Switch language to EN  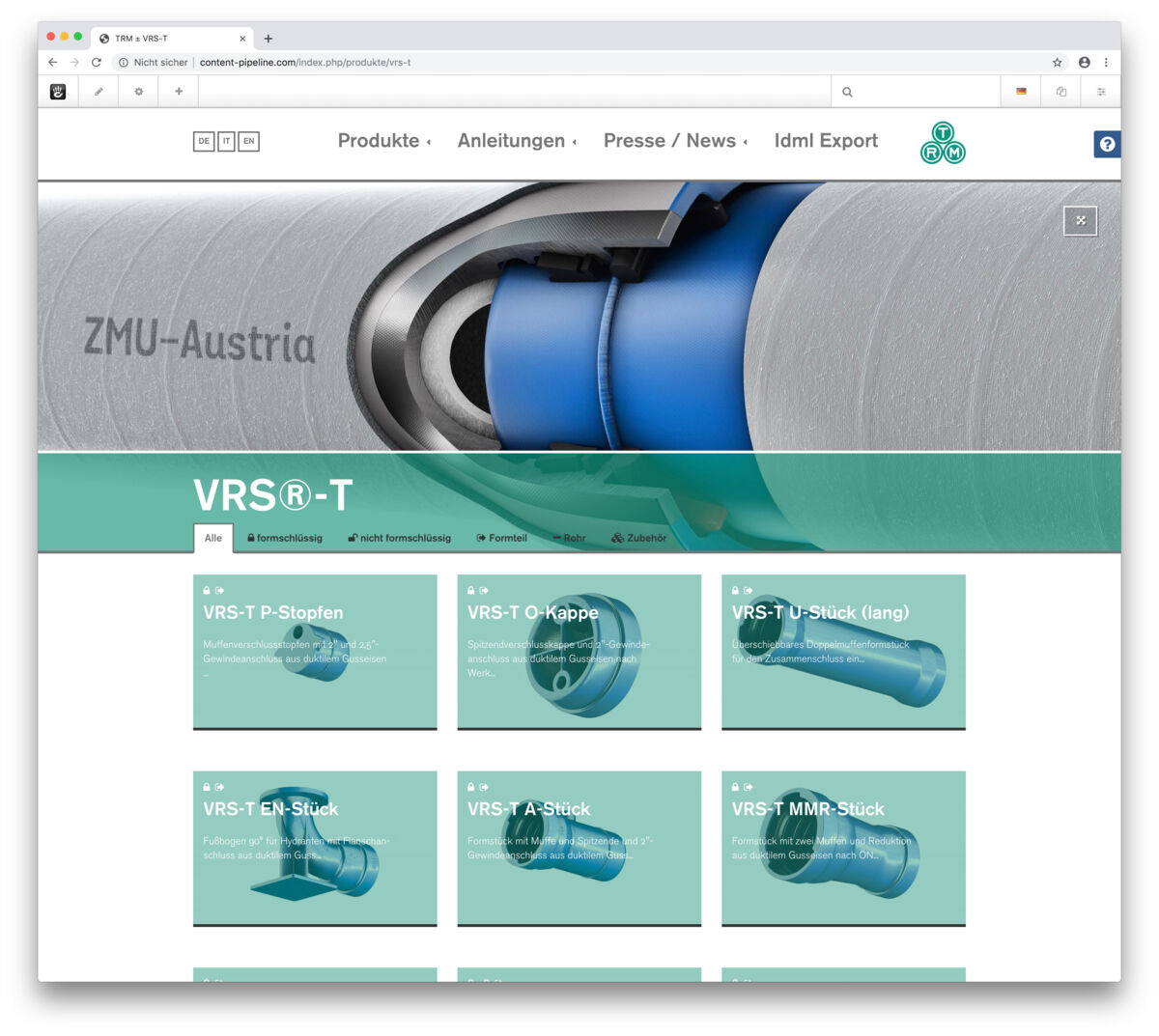click(248, 141)
